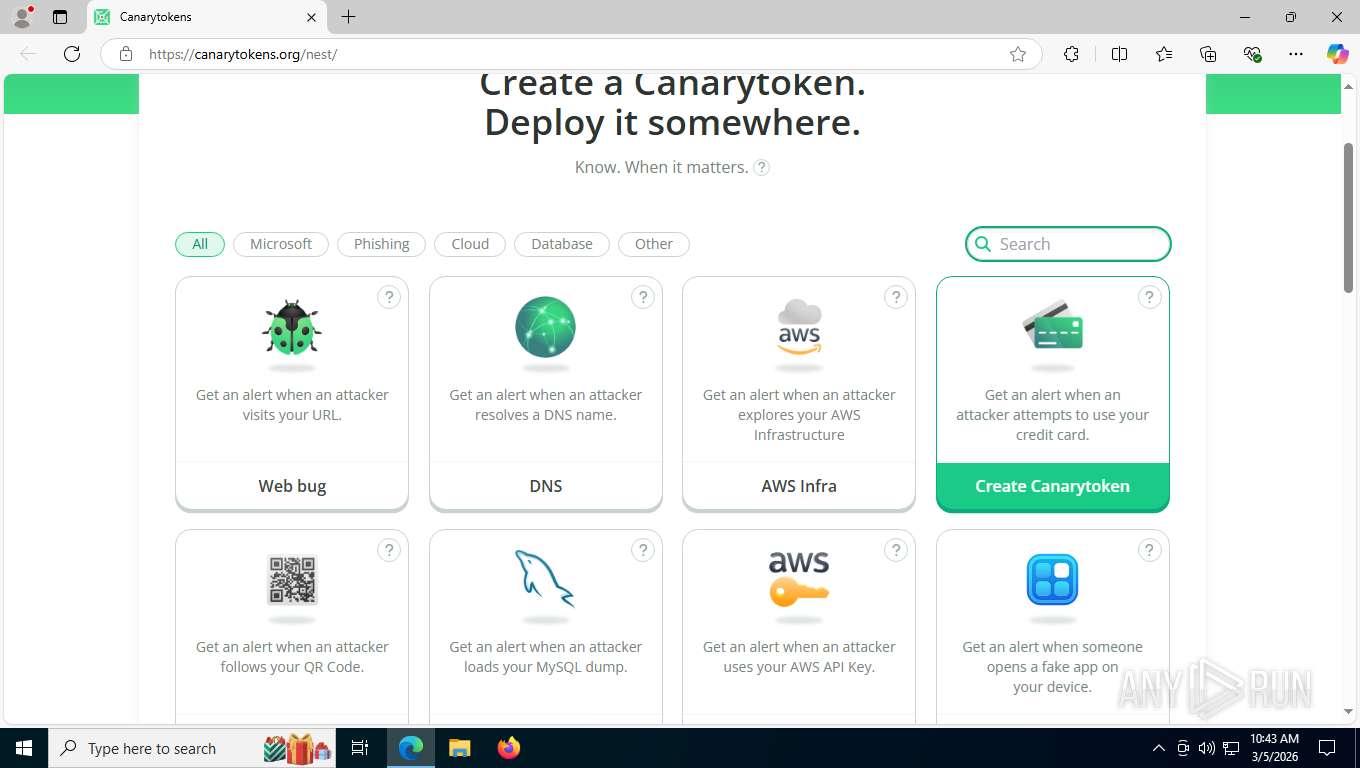Click the AWS API Key icon

point(799,579)
